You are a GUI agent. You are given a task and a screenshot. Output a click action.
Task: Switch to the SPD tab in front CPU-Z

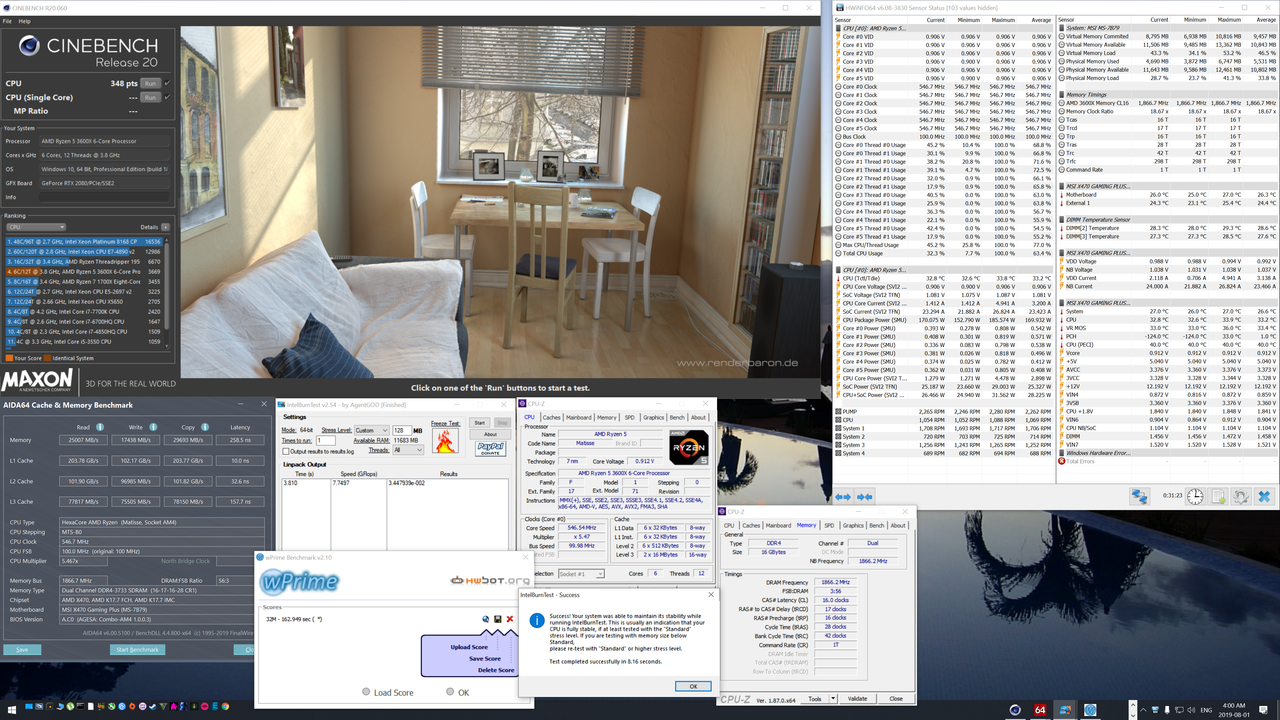(x=629, y=417)
